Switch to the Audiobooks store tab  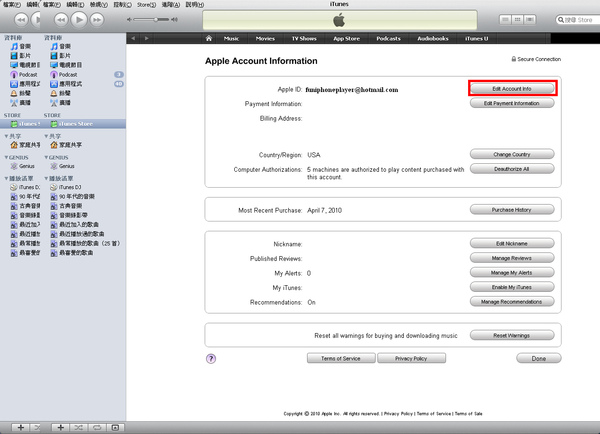[433, 38]
